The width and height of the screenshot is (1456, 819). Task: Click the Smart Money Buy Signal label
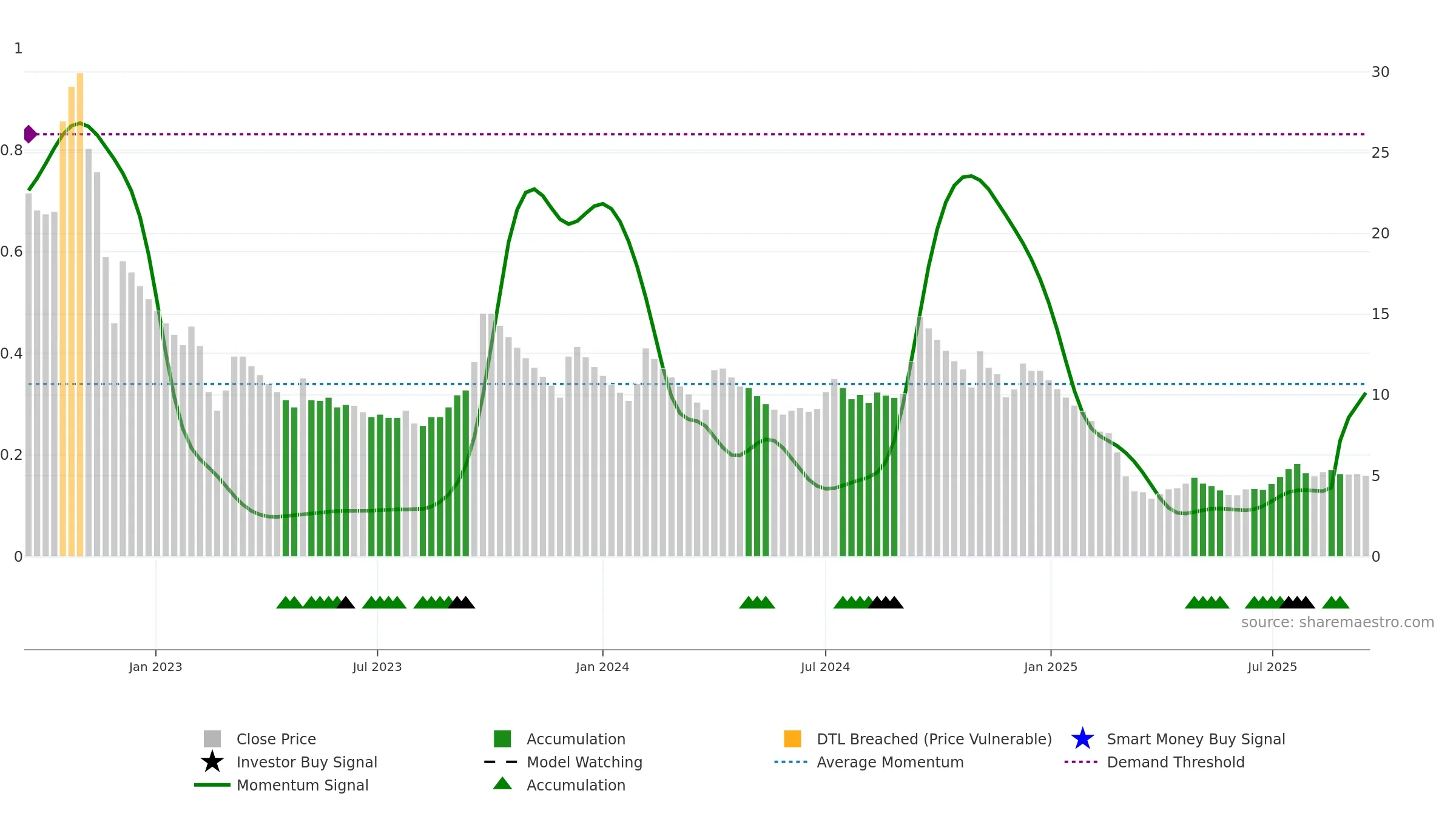click(1196, 739)
